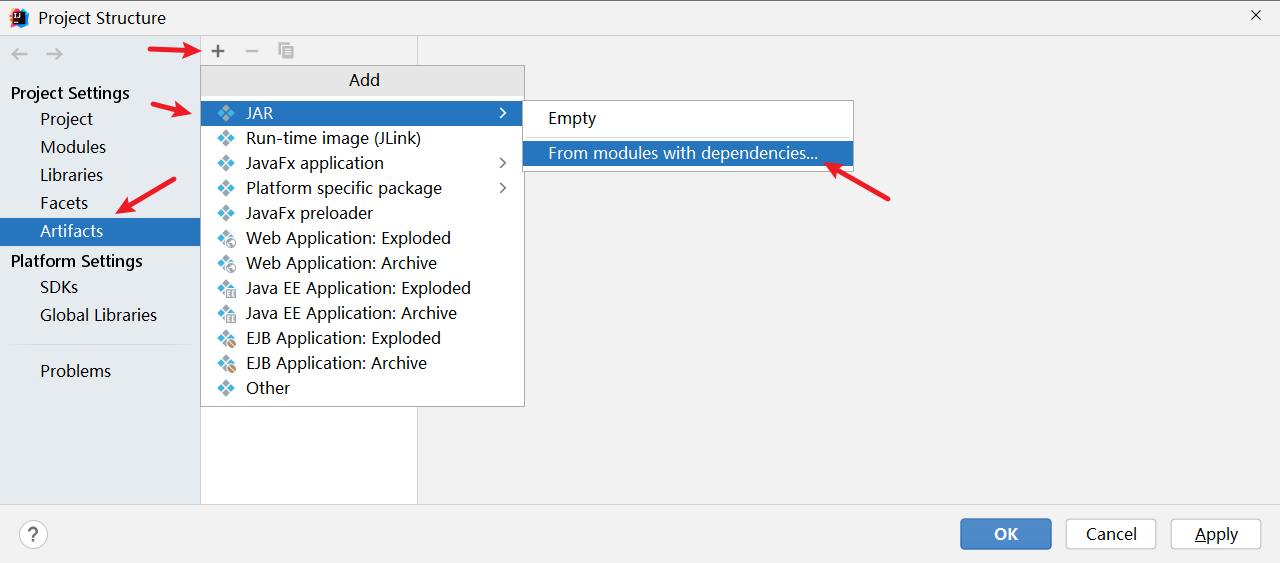Click the forward navigation arrow
1280x563 pixels.
coord(54,54)
